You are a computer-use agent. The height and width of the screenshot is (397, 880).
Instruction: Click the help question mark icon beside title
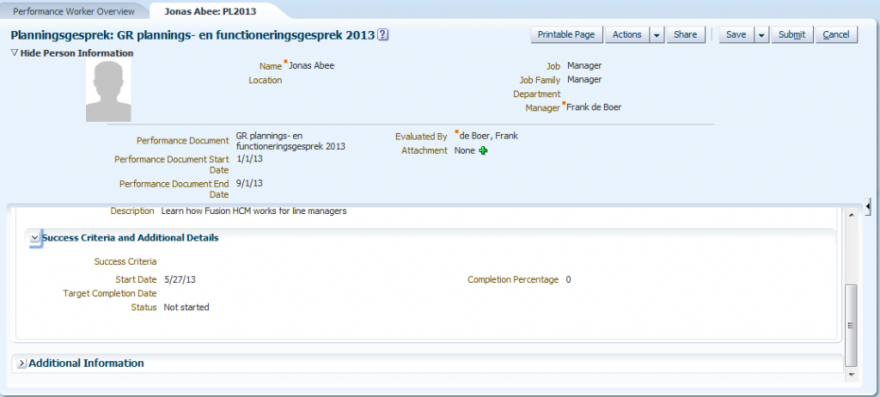[383, 35]
